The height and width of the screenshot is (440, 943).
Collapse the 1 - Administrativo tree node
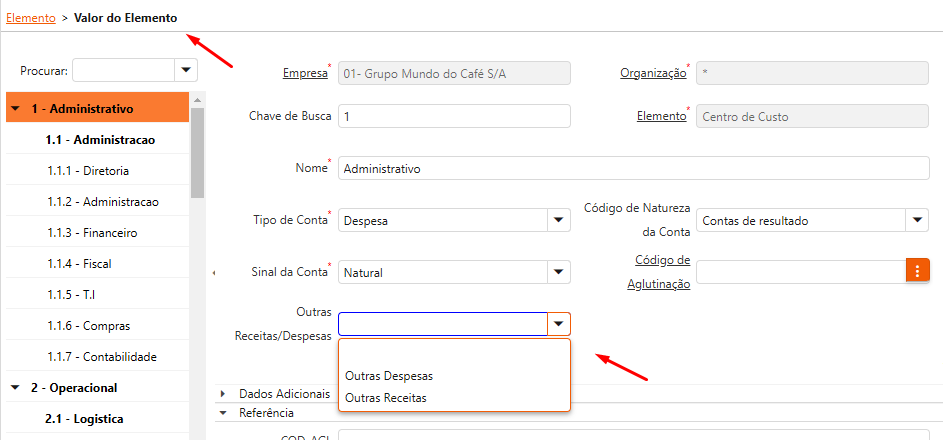click(x=17, y=108)
